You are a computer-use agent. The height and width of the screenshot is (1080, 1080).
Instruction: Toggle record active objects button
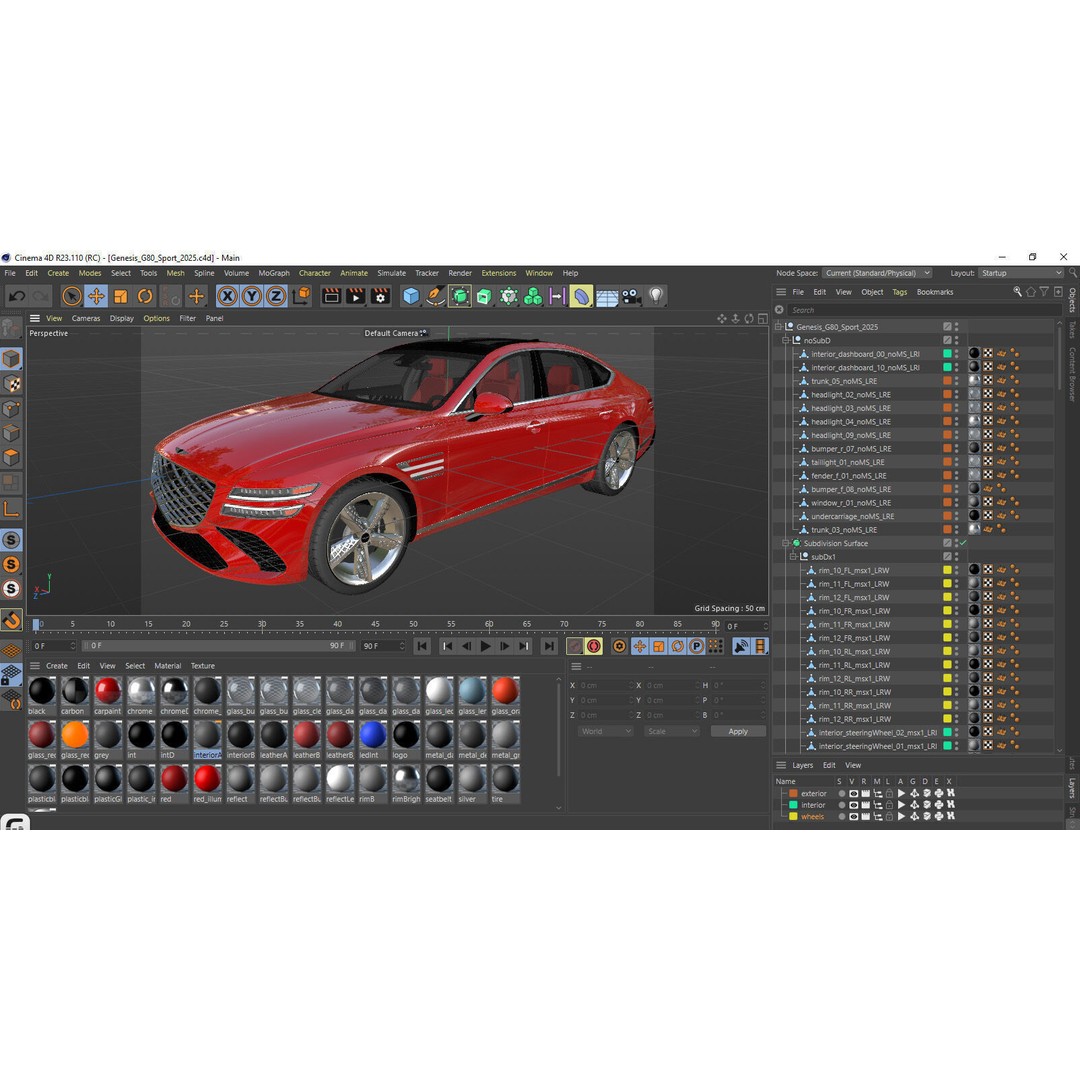[x=574, y=646]
